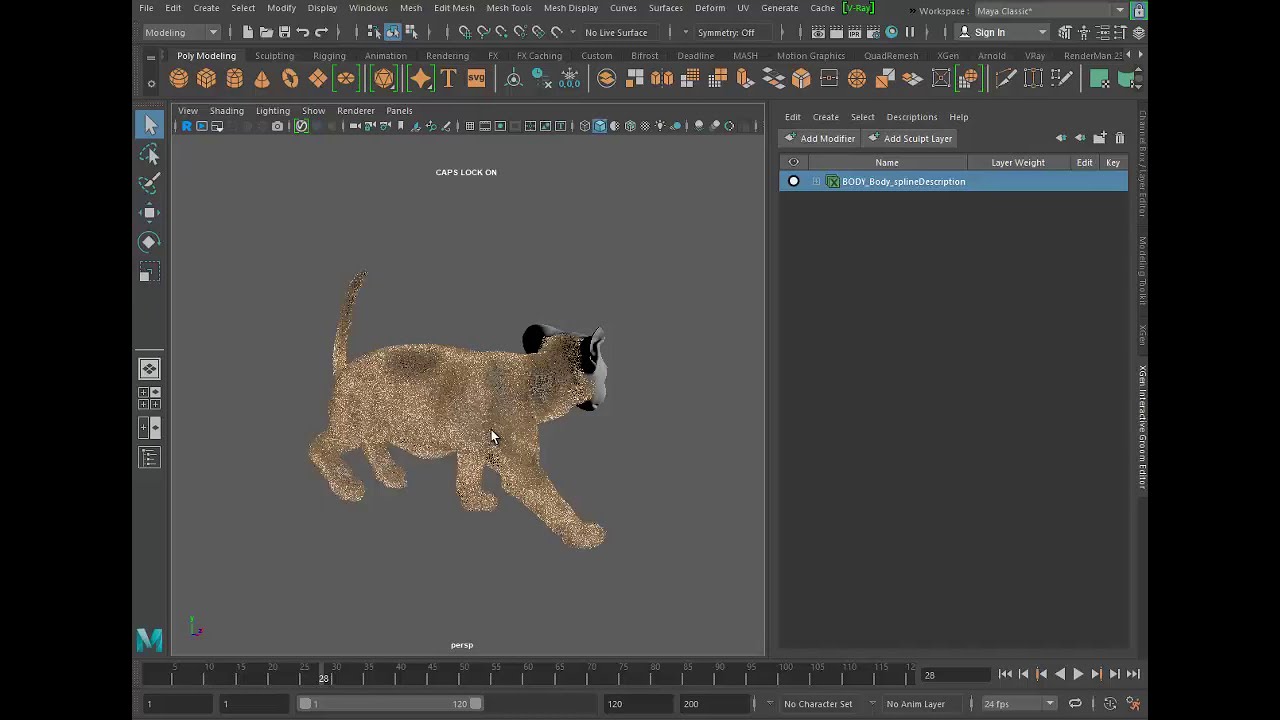
Task: Toggle the viewport grid display icon
Action: click(470, 126)
